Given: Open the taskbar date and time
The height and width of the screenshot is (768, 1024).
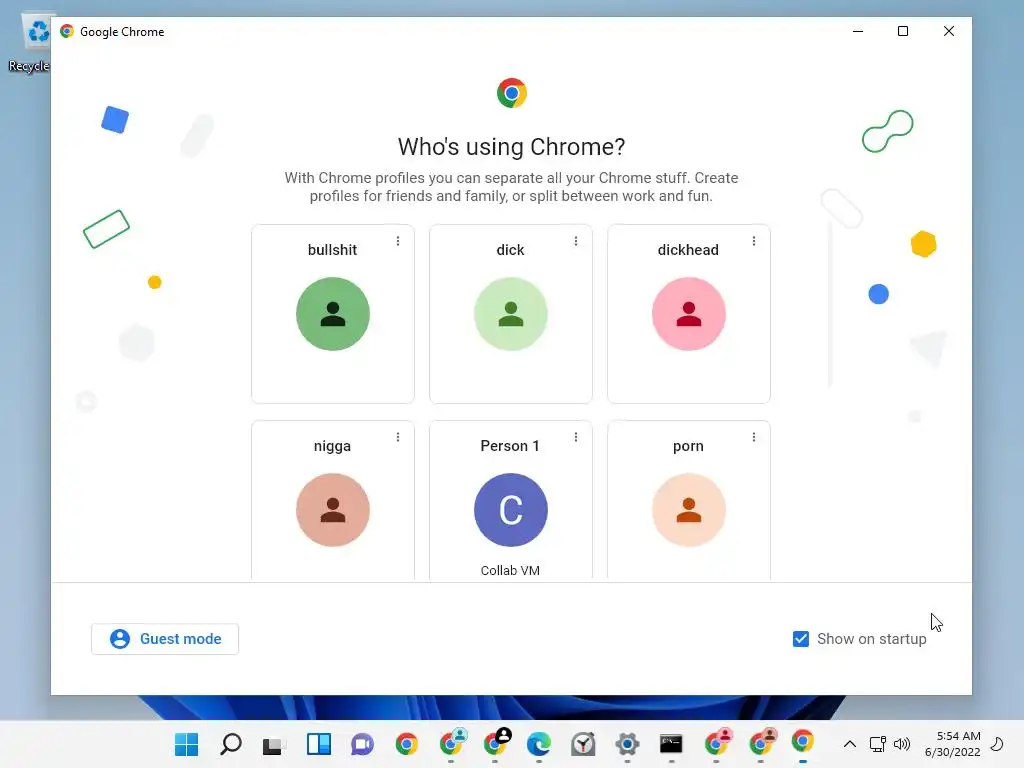Looking at the screenshot, I should click(x=953, y=744).
